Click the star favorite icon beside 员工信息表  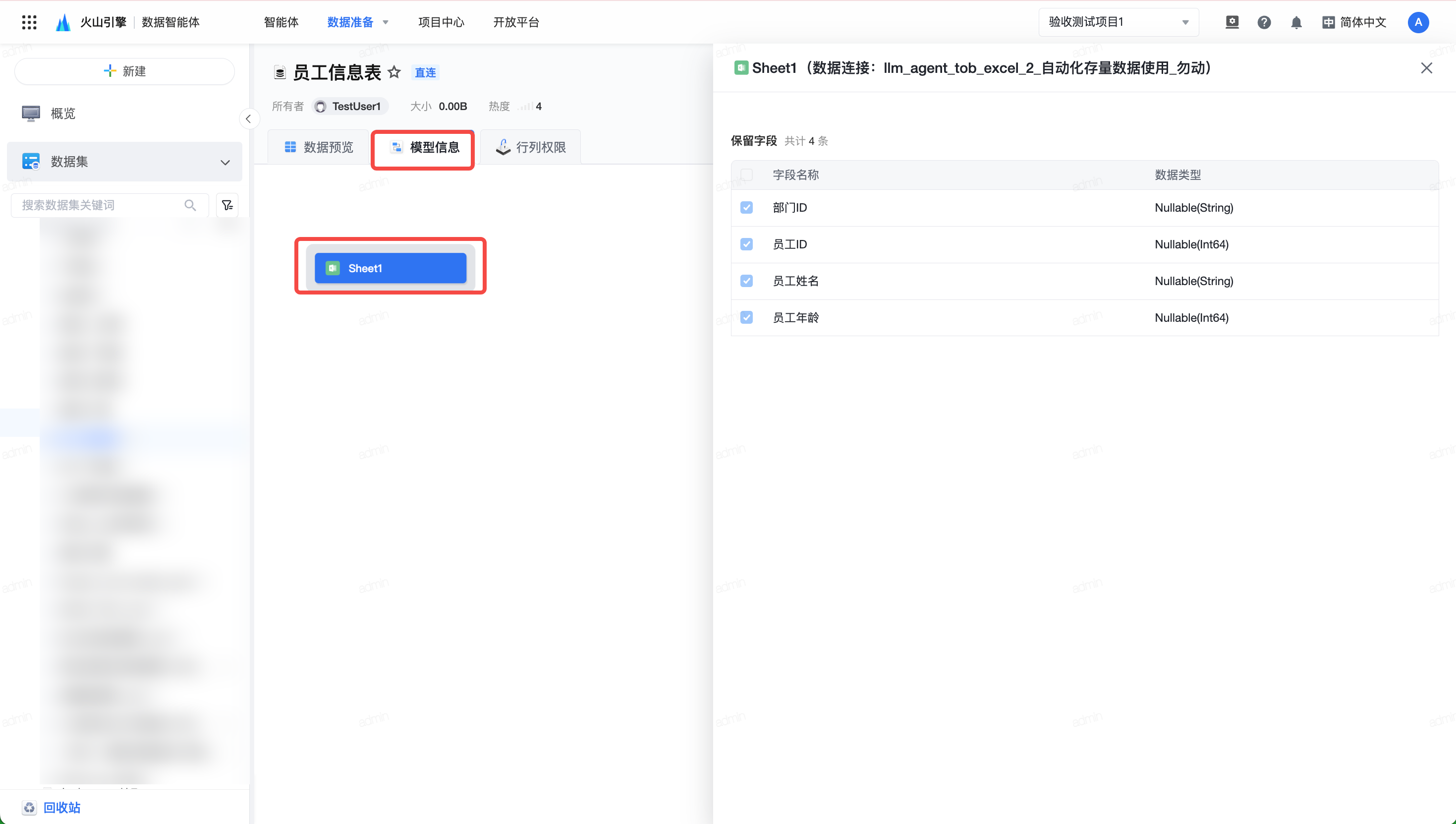(394, 72)
